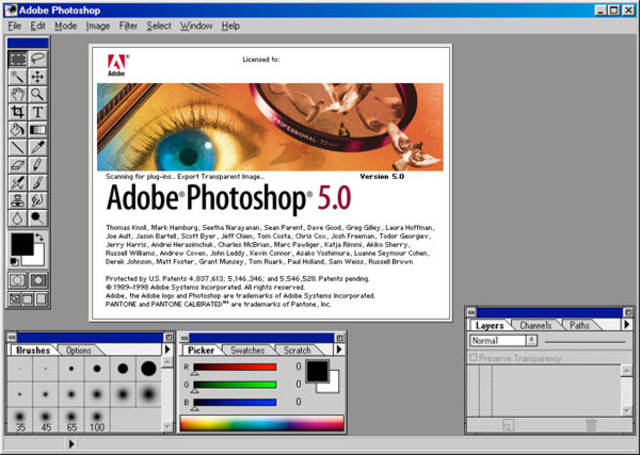Open the Select menu

point(159,26)
